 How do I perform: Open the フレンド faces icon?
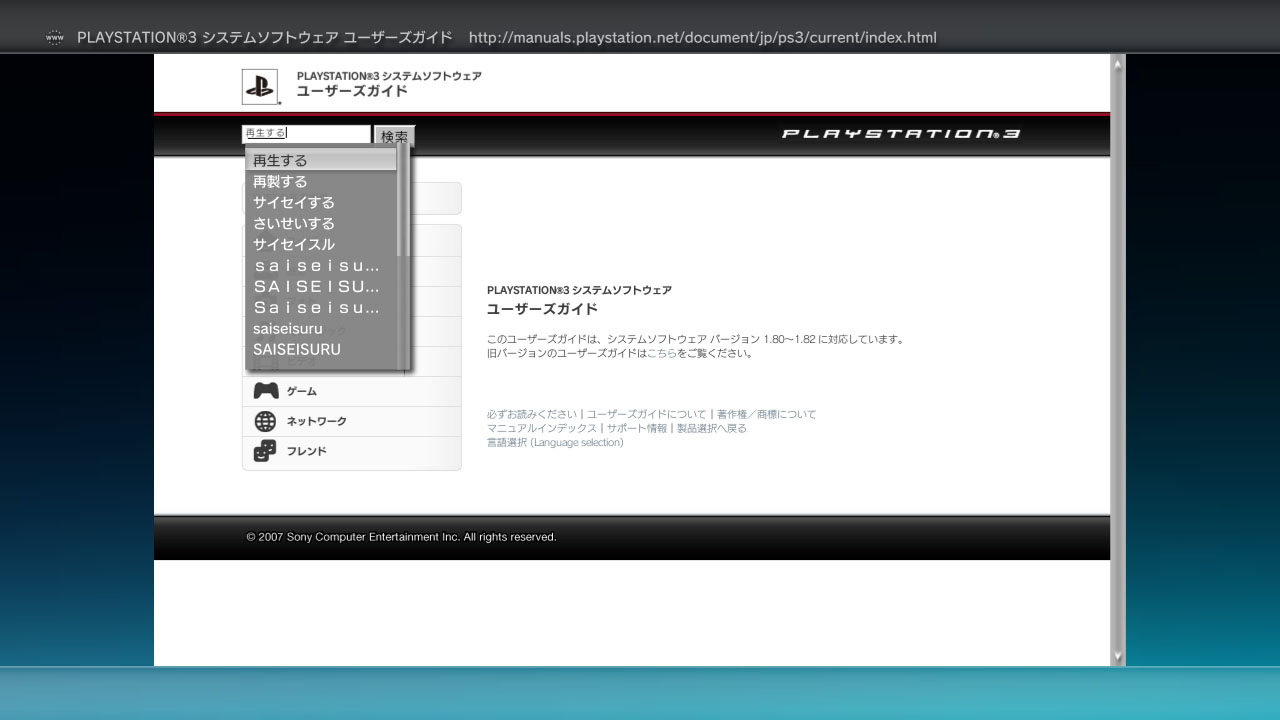click(265, 451)
